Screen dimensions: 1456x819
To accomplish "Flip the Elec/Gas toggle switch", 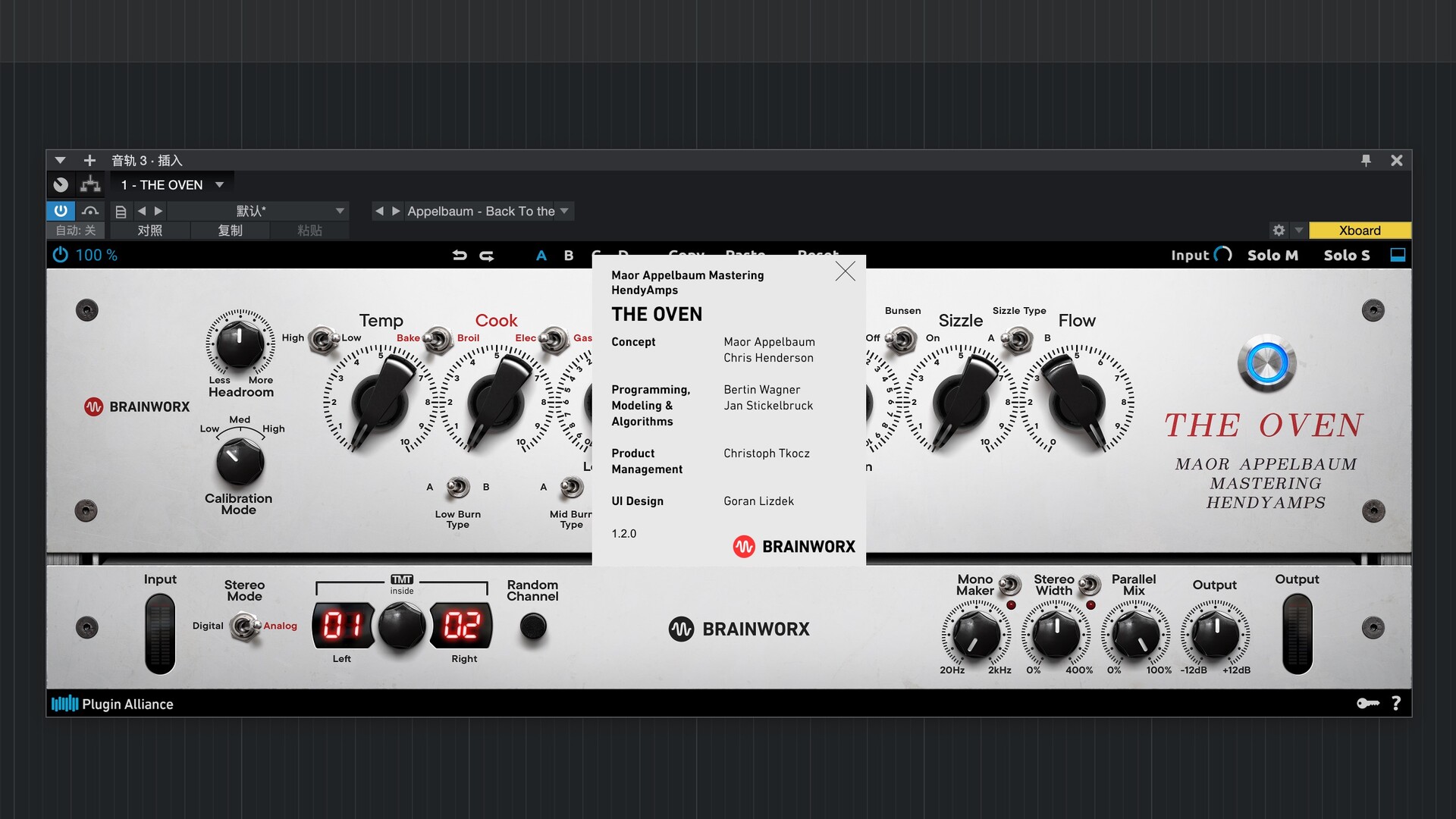I will pos(554,339).
